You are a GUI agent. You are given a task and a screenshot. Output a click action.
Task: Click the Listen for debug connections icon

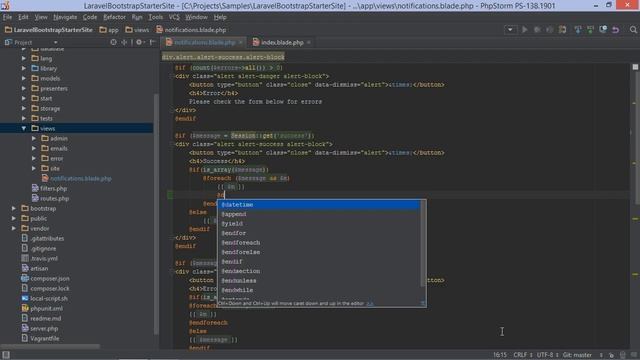(562, 29)
